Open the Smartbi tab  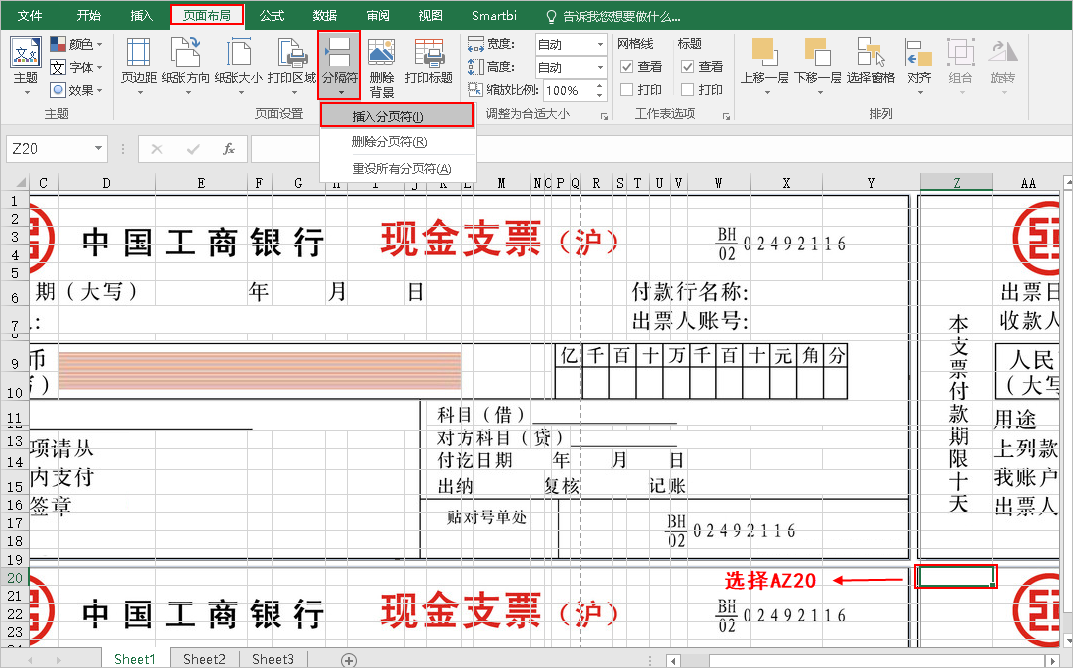[494, 15]
